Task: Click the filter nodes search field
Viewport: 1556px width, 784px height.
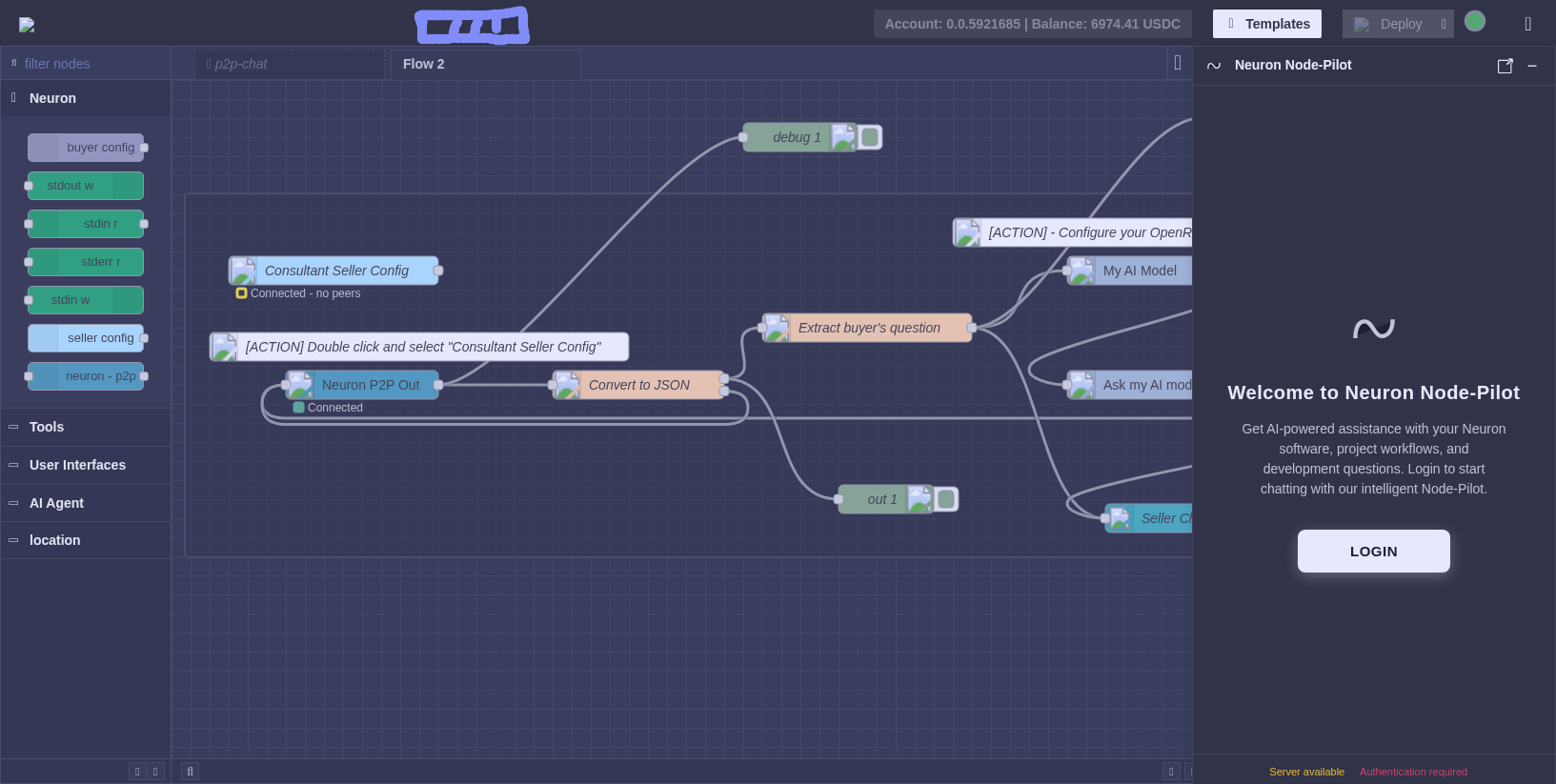Action: 91,64
